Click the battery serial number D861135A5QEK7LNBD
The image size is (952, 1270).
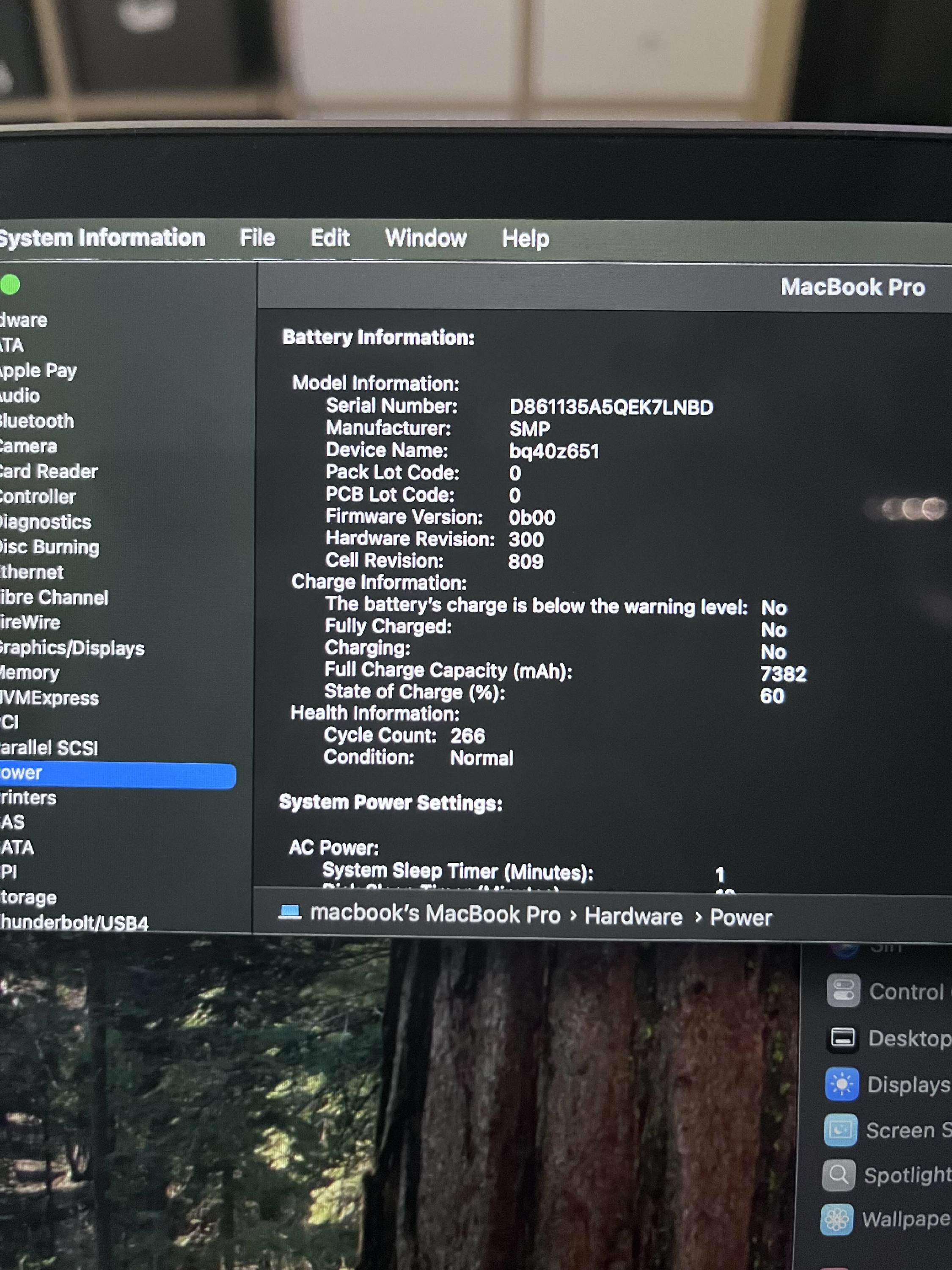tap(611, 408)
